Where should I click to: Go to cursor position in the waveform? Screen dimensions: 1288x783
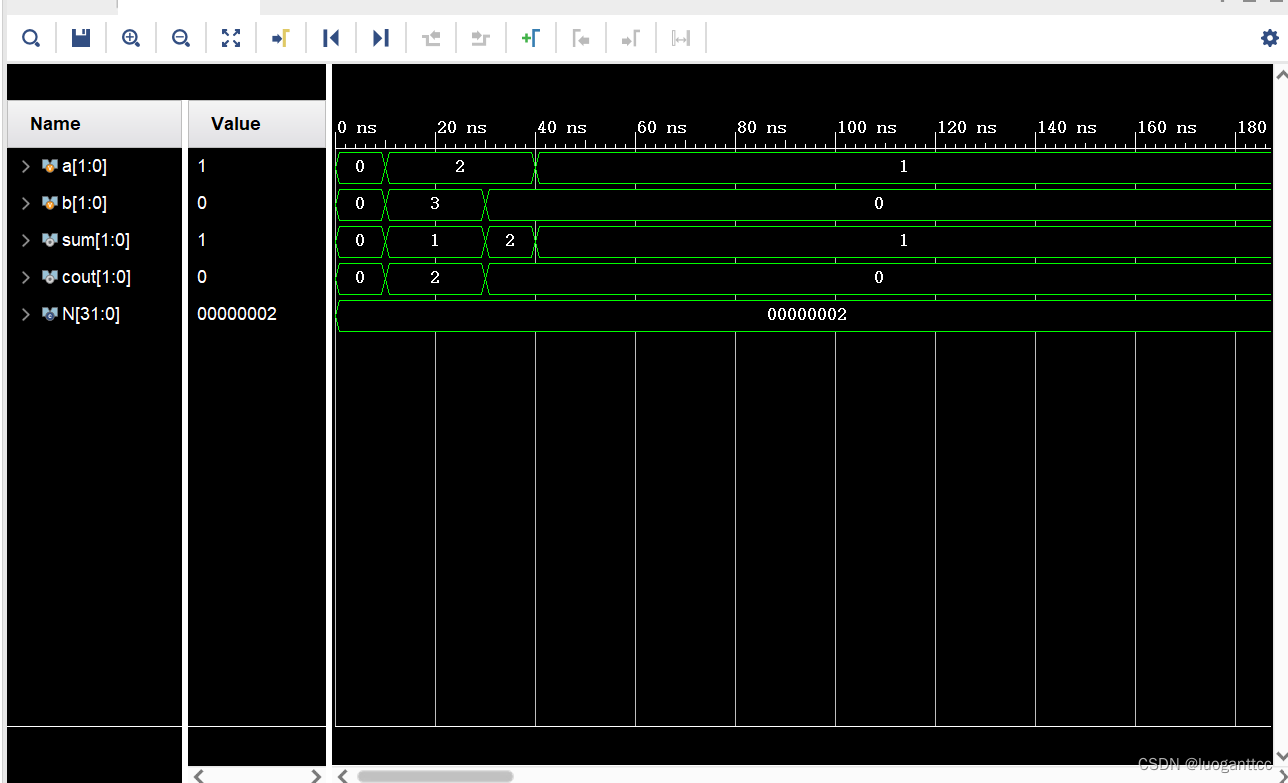tap(281, 37)
